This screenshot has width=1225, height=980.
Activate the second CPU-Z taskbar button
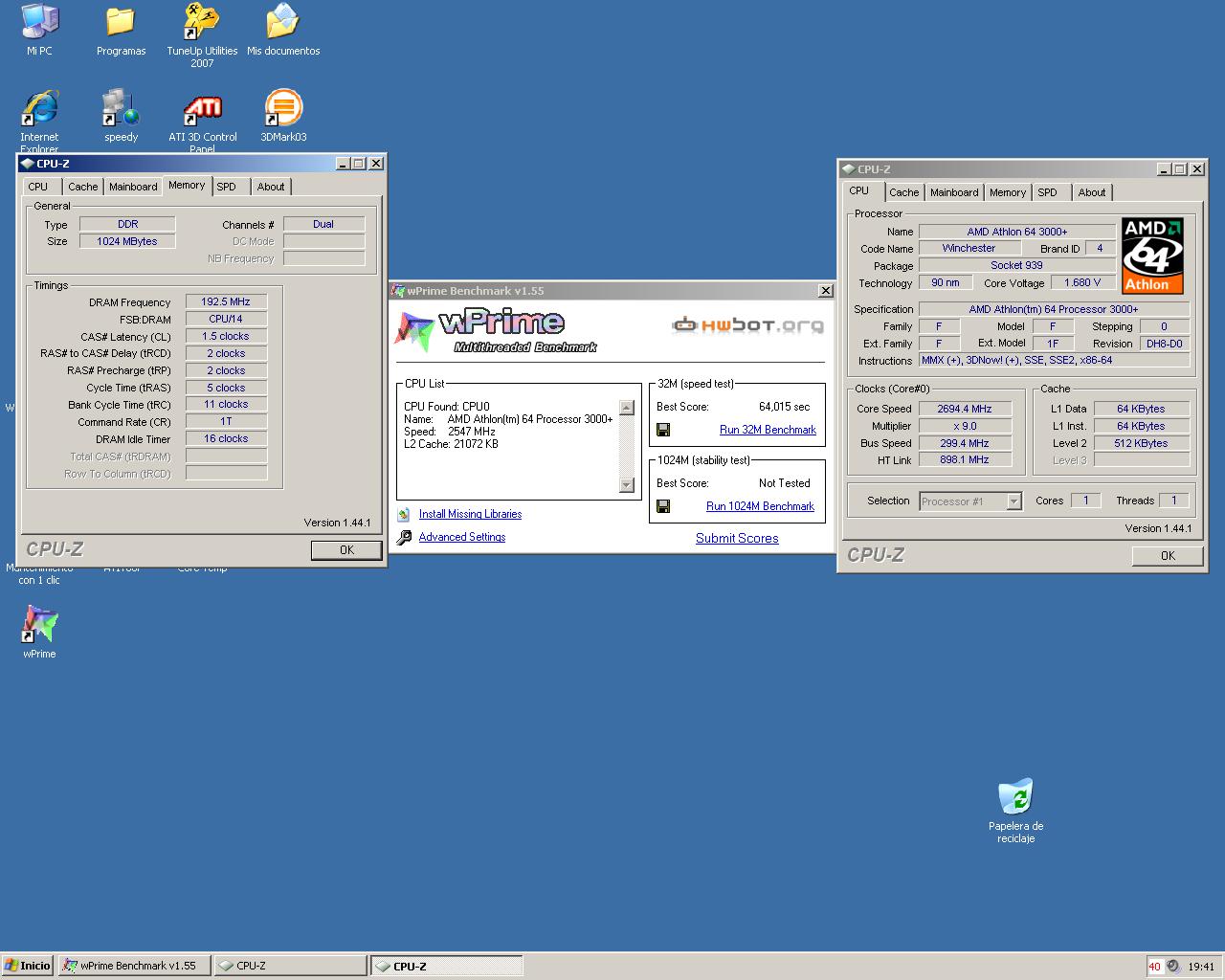coord(447,966)
